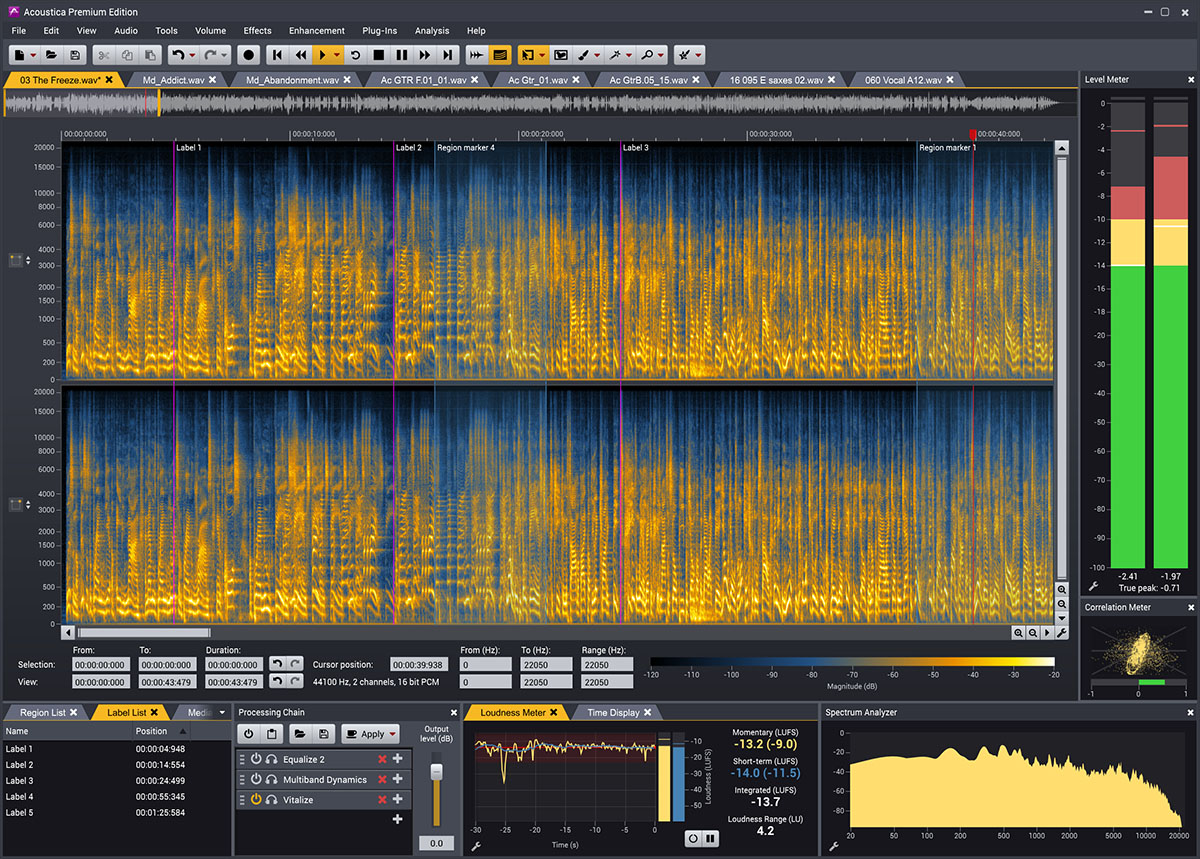Add an effect after Multiband Dynamics with its plus
Viewport: 1200px width, 859px height.
[397, 779]
